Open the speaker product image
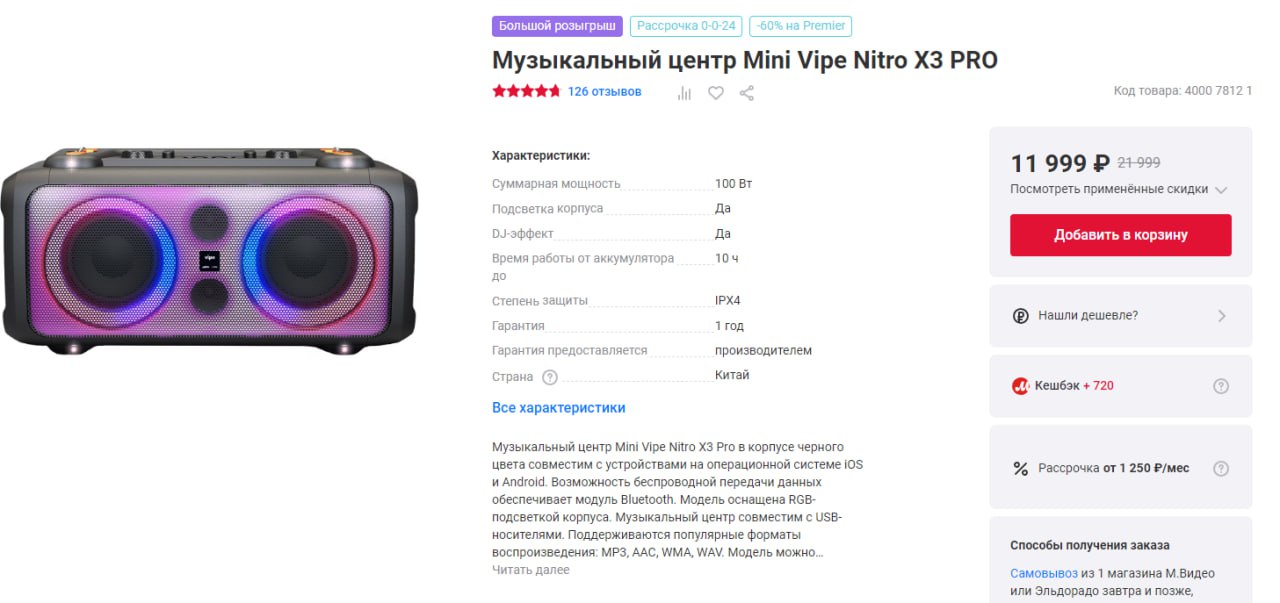Viewport: 1280px width, 603px height. [209, 251]
